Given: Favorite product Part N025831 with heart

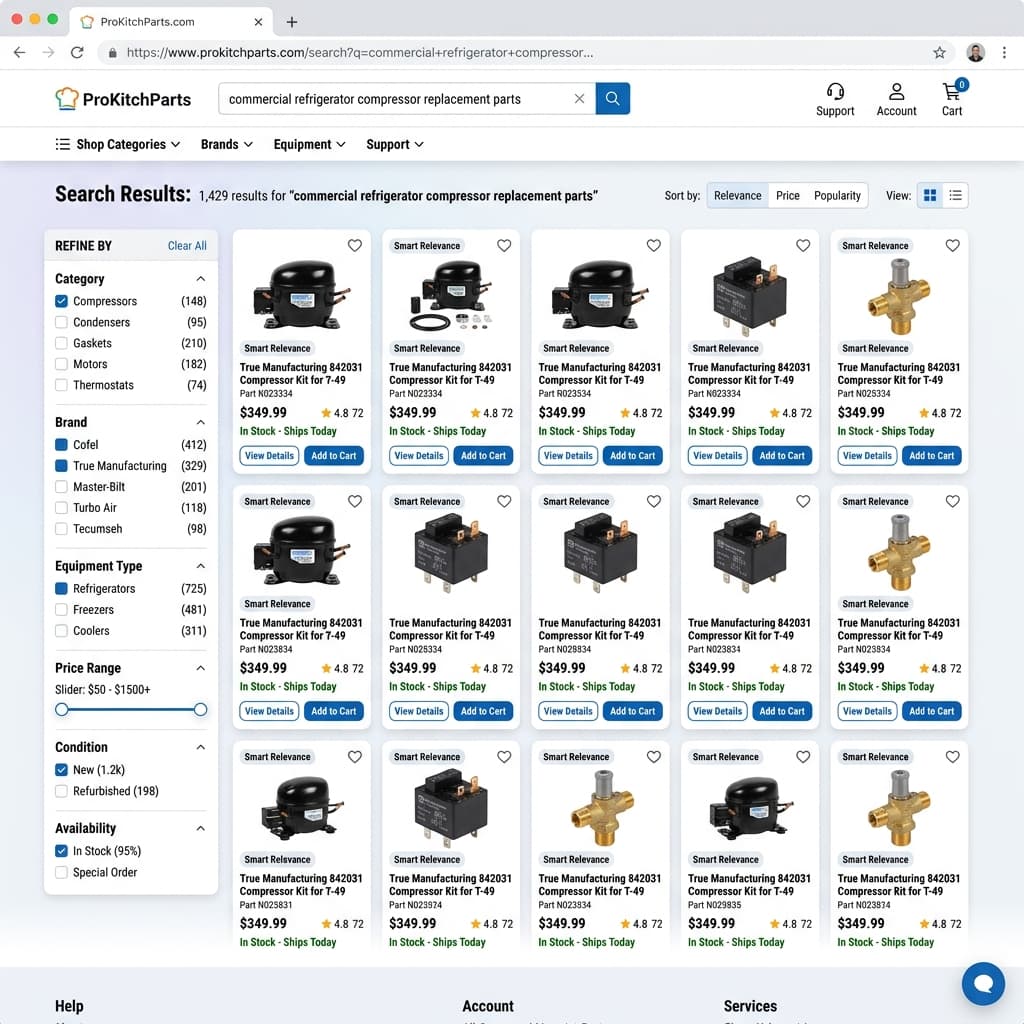Looking at the screenshot, I should tap(355, 756).
